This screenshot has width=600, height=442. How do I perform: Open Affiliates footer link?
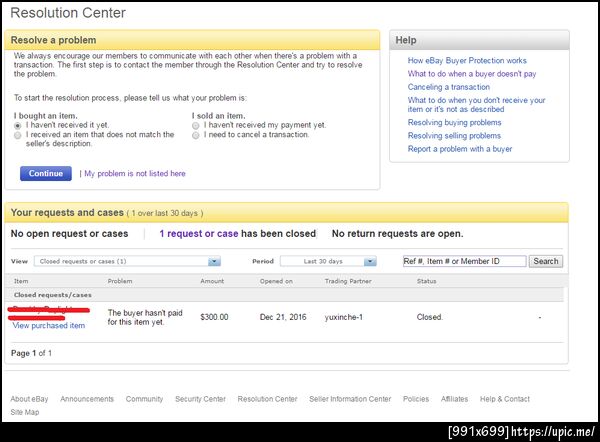[x=454, y=399]
